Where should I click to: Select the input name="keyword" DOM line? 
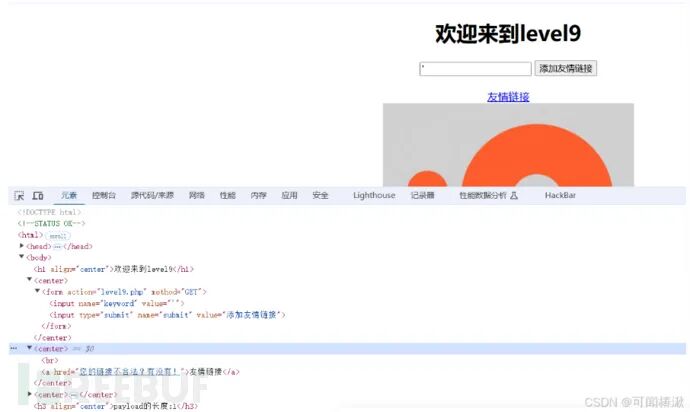pos(117,303)
